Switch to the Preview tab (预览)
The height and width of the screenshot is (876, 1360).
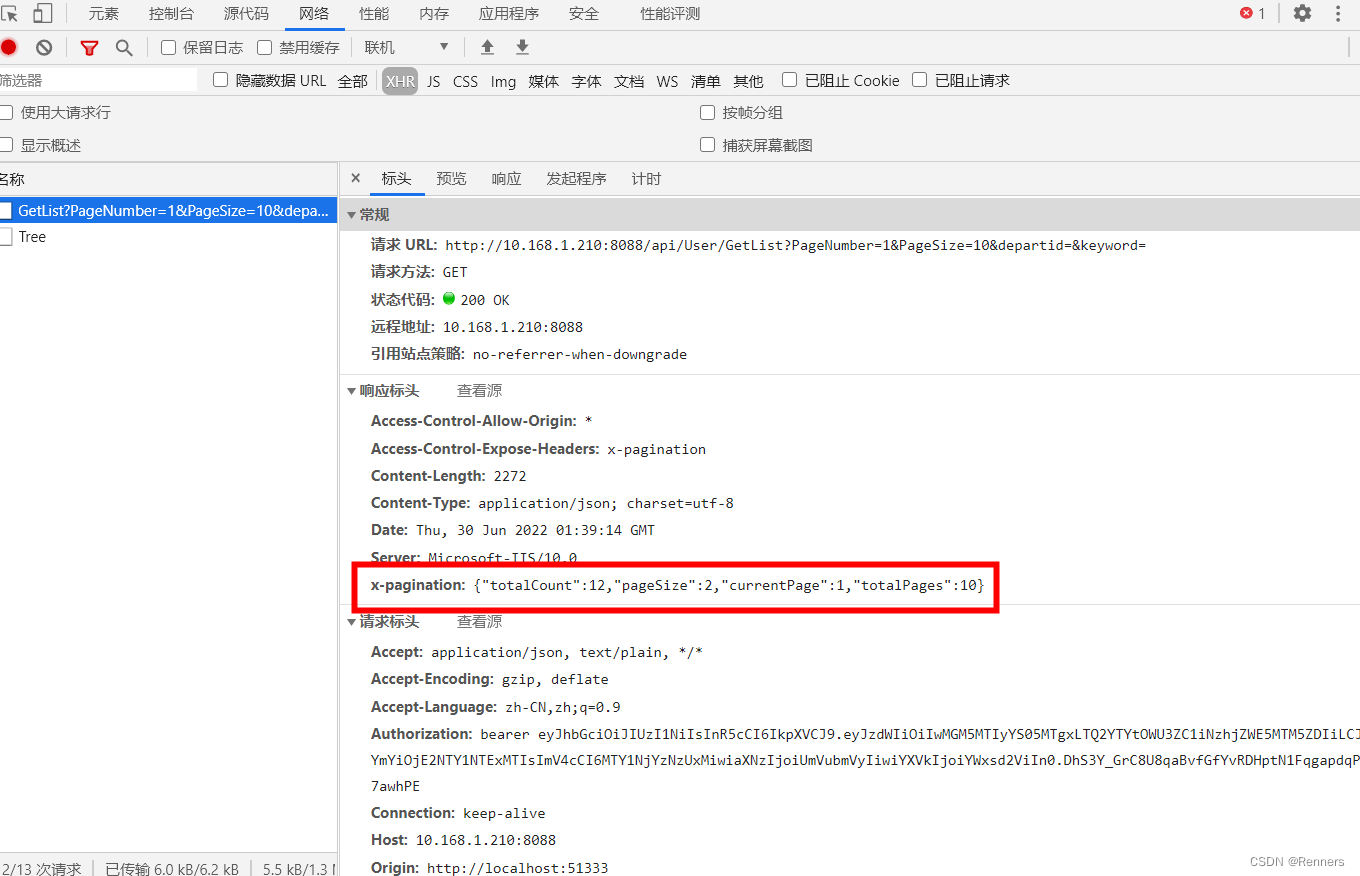coord(451,179)
